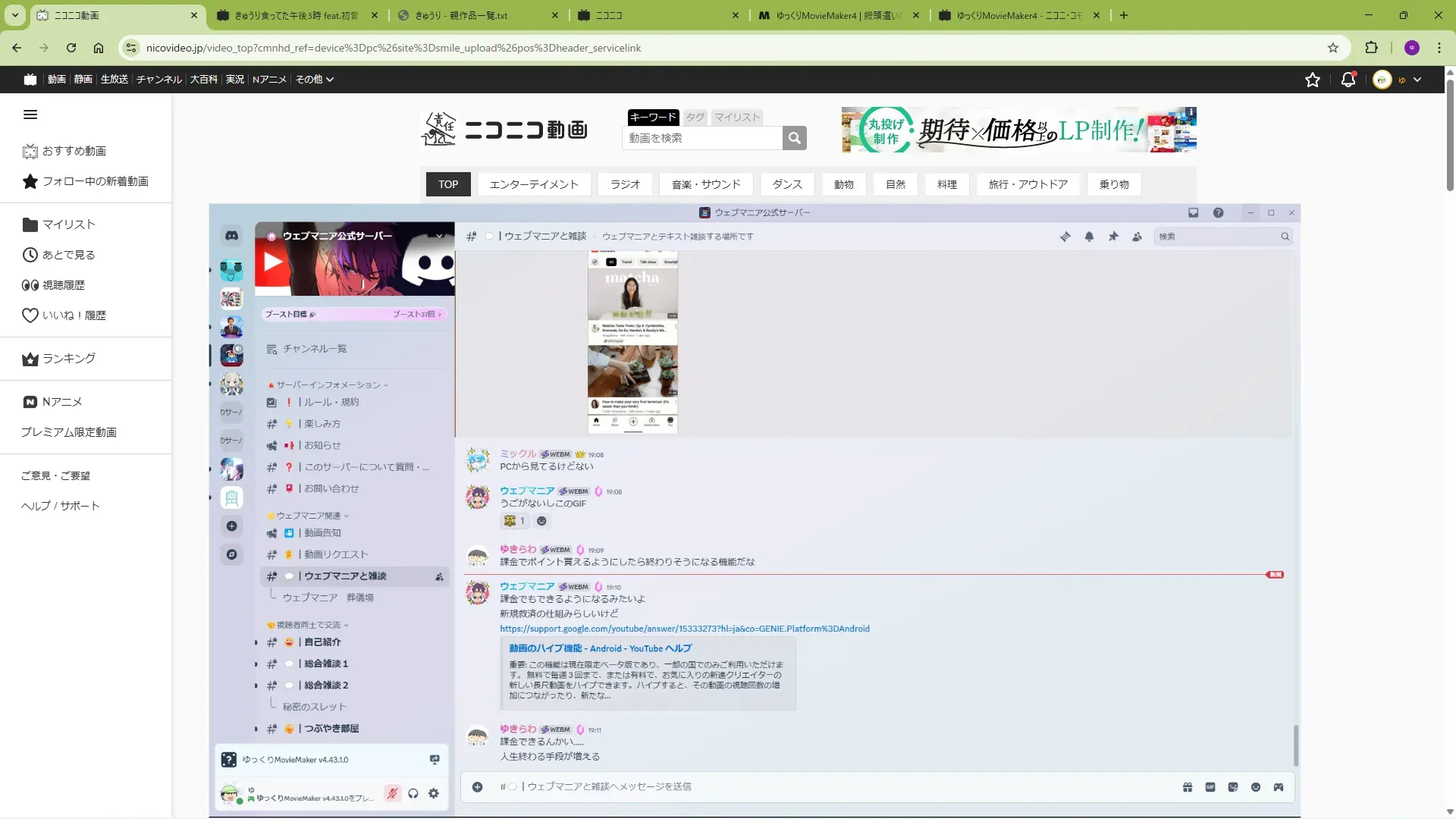Go to ランキング in the sidebar
The image size is (1456, 819).
point(68,359)
